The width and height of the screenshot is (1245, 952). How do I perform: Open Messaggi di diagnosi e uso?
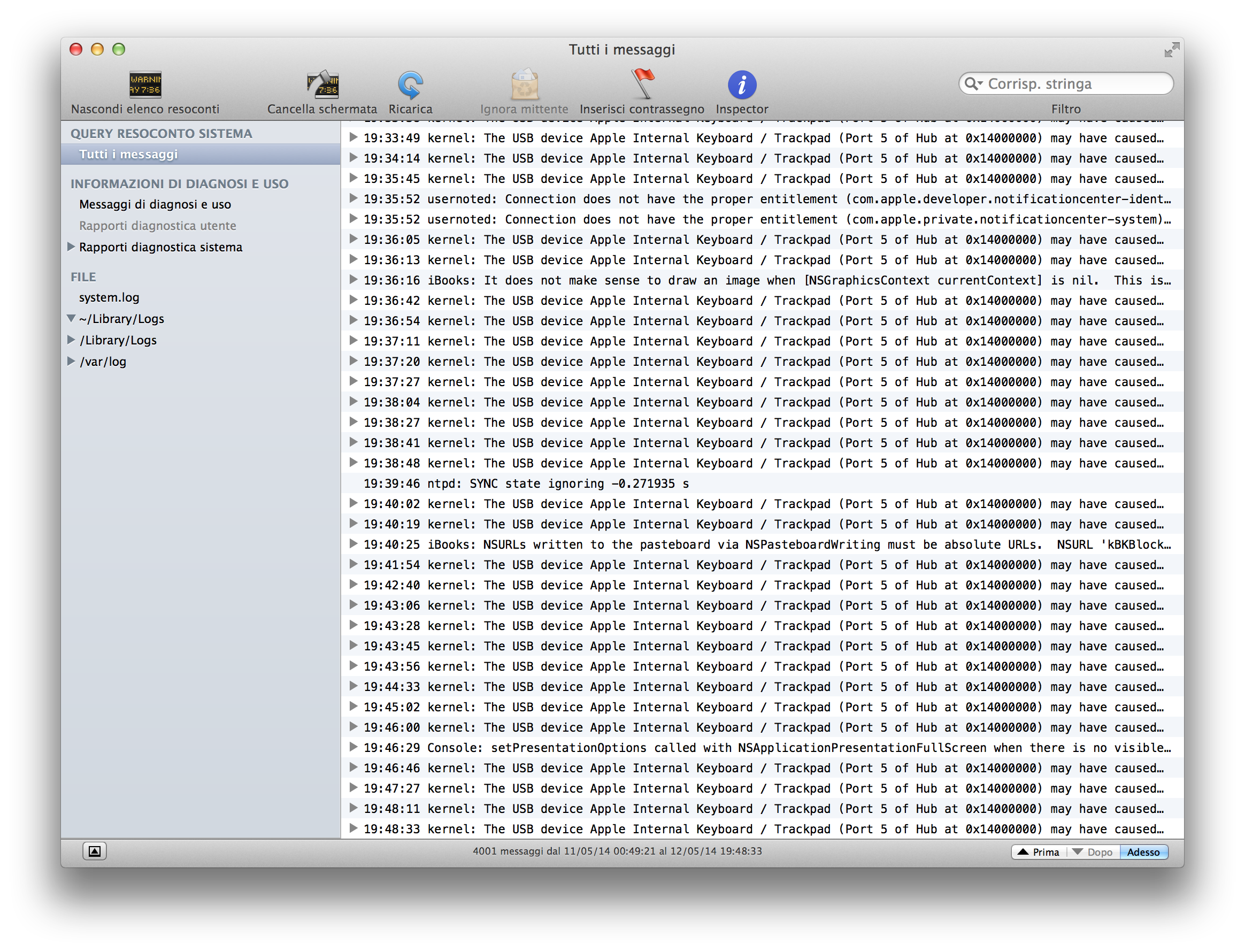click(x=155, y=204)
